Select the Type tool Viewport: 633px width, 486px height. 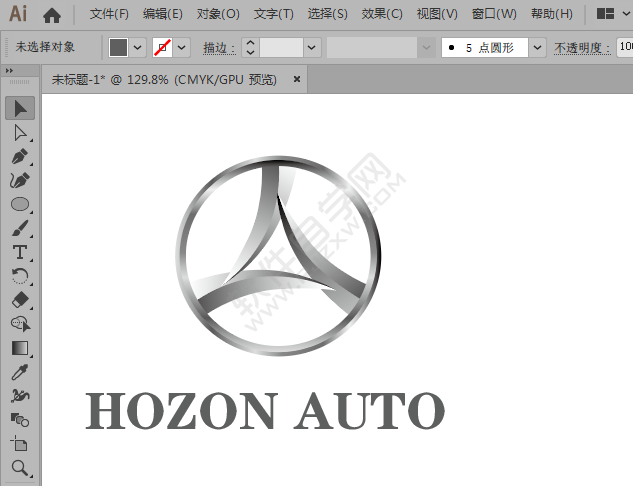pyautogui.click(x=20, y=252)
